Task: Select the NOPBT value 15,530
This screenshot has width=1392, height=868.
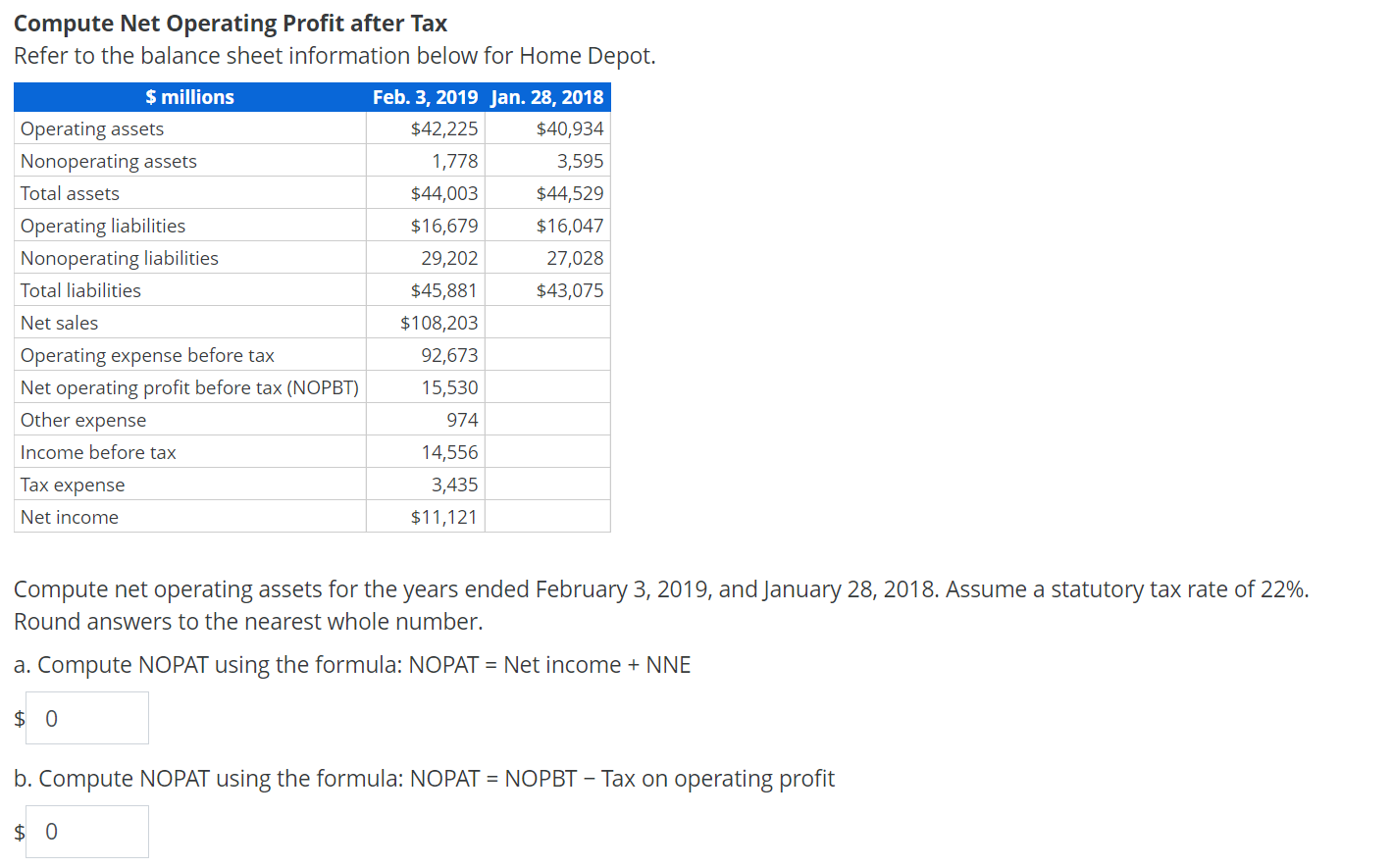Action: point(457,386)
